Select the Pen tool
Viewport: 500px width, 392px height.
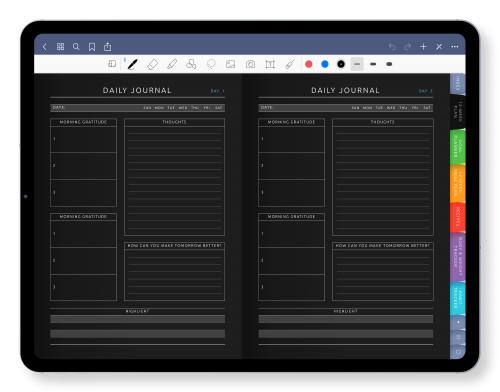[x=133, y=64]
